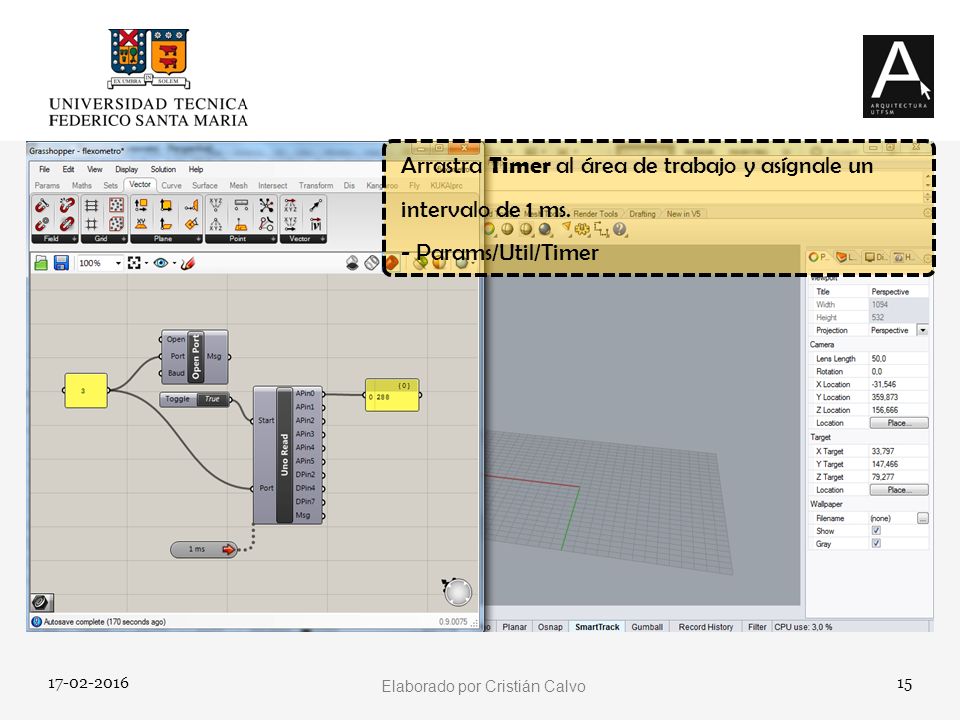This screenshot has width=960, height=720.
Task: Open the Rhino Drafting toolbar tab
Action: [642, 214]
